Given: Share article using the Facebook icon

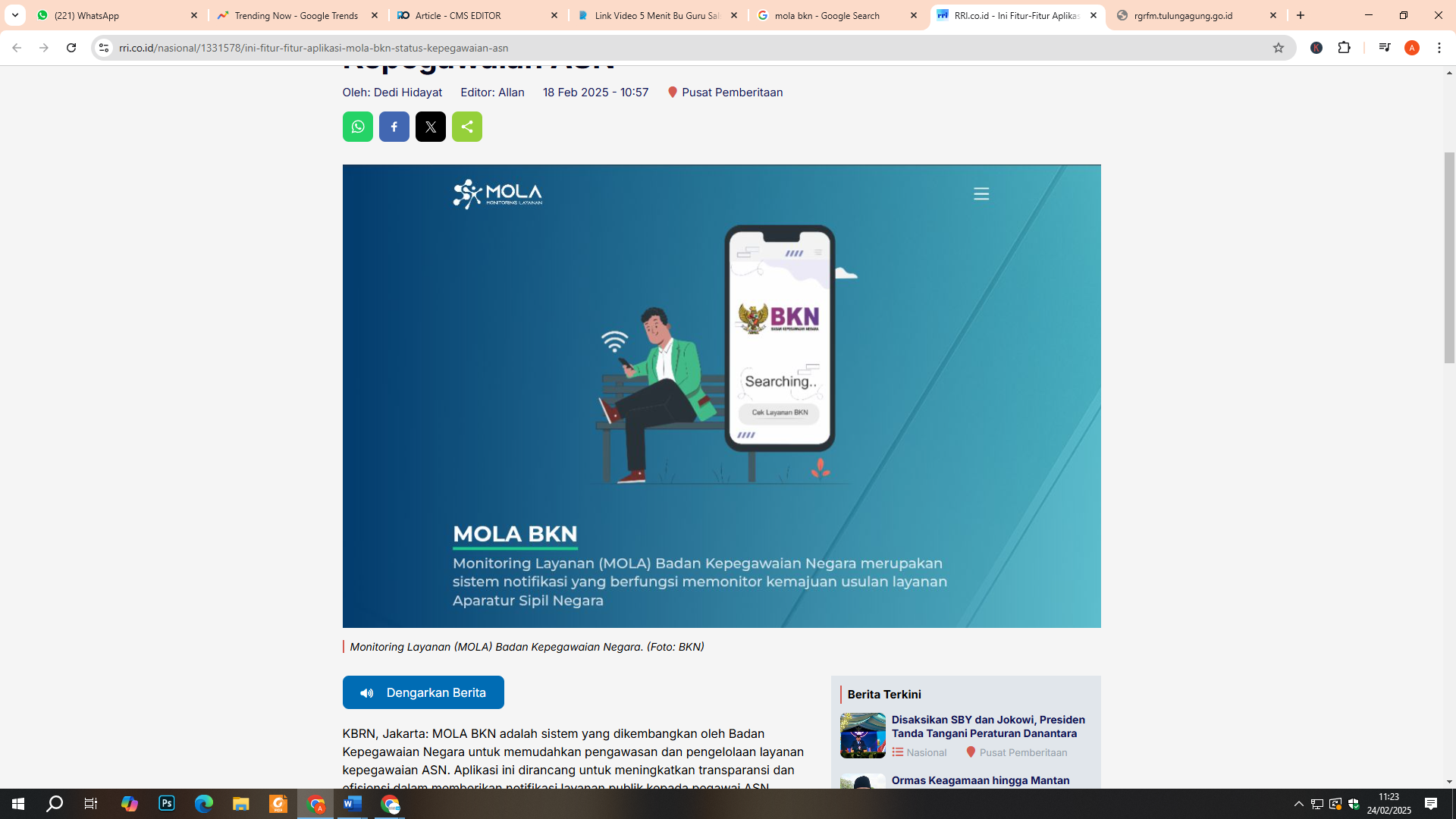Looking at the screenshot, I should click(x=394, y=127).
